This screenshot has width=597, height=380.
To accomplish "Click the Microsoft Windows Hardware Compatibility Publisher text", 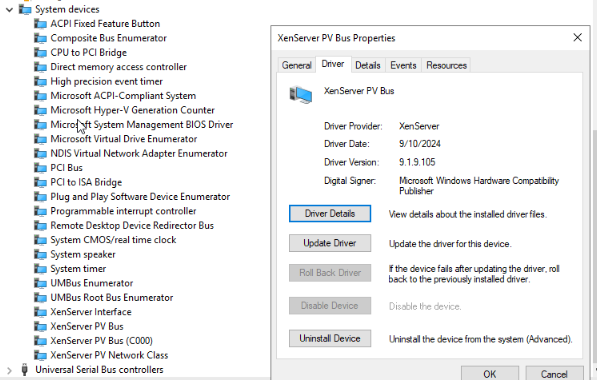I will click(479, 185).
